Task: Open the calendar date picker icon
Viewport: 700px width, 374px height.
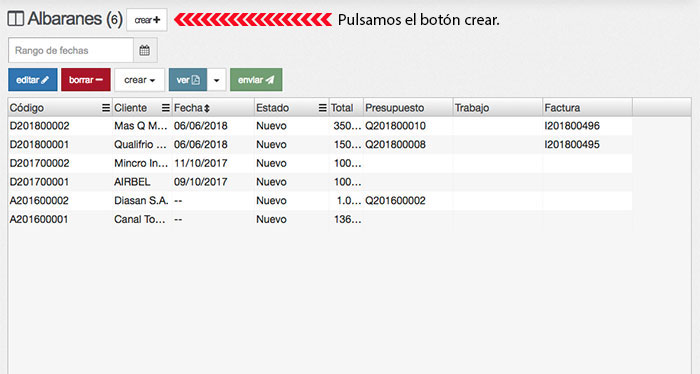Action: click(x=145, y=50)
